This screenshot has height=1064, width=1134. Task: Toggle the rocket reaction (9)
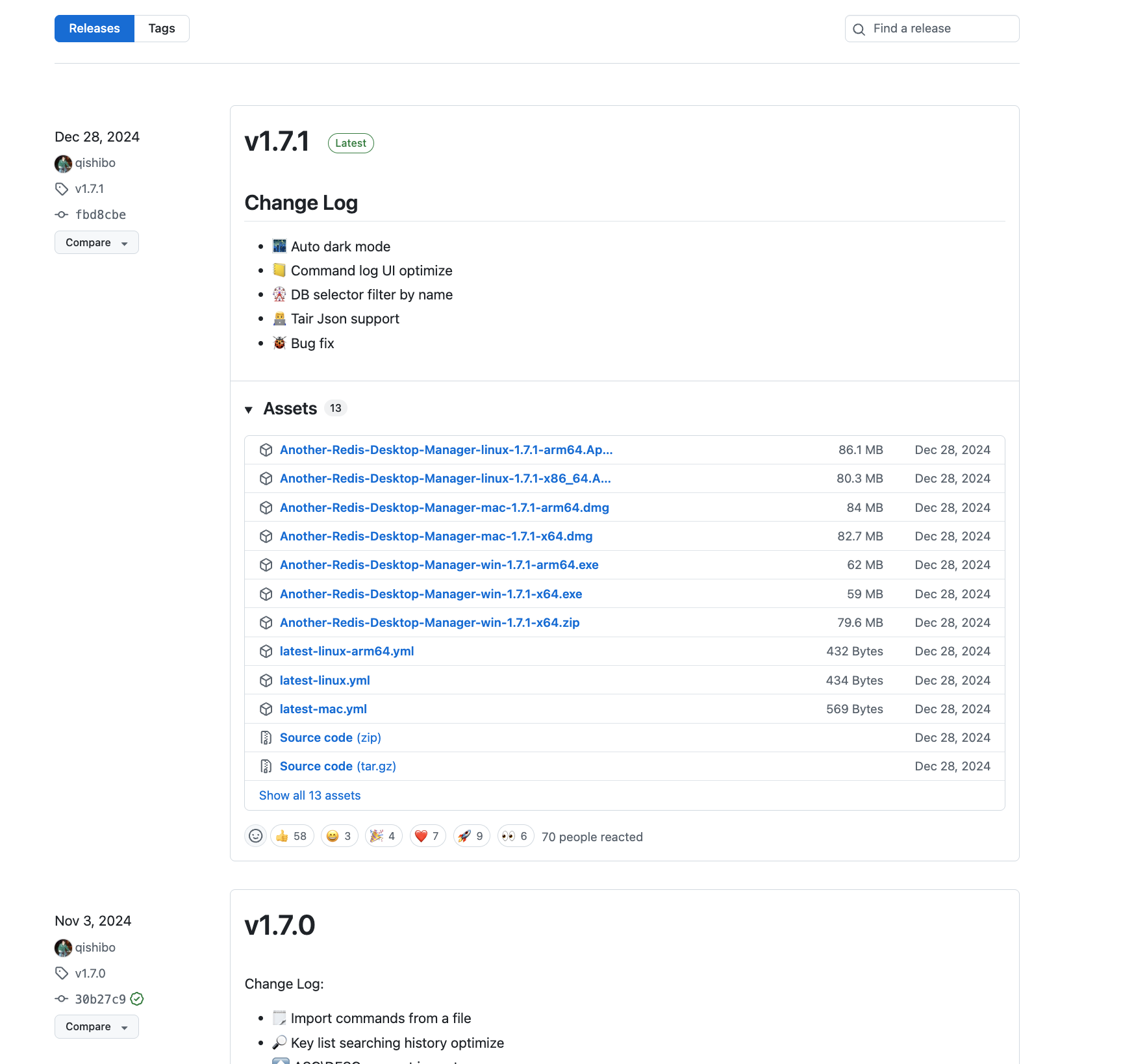coord(472,836)
